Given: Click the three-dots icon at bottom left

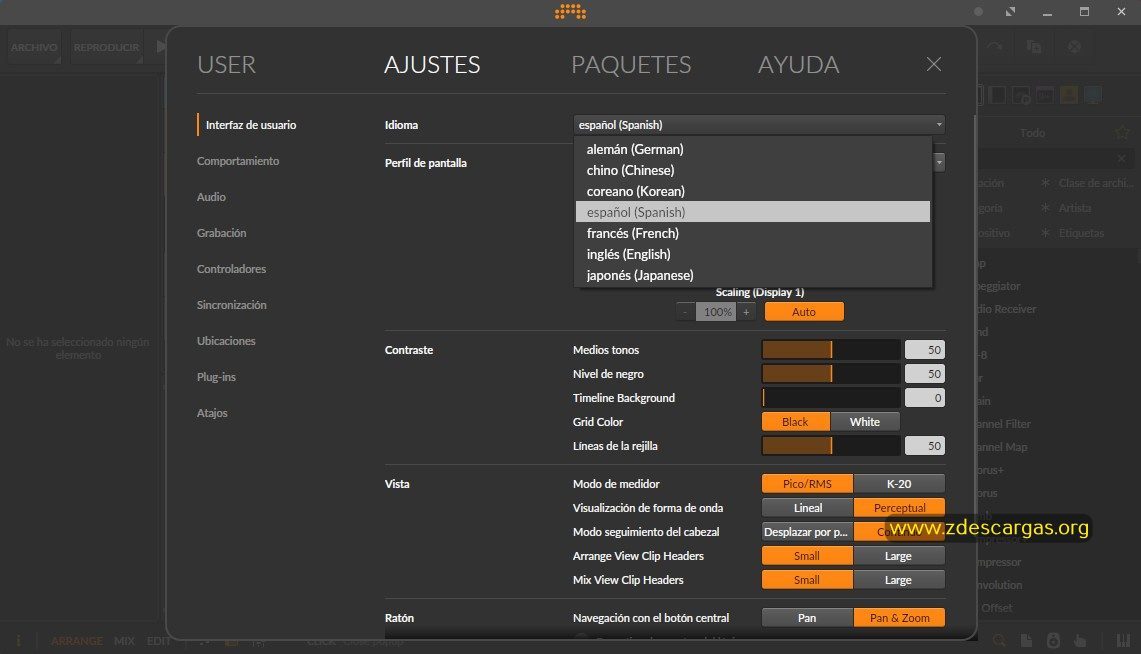Looking at the screenshot, I should pyautogui.click(x=18, y=640).
